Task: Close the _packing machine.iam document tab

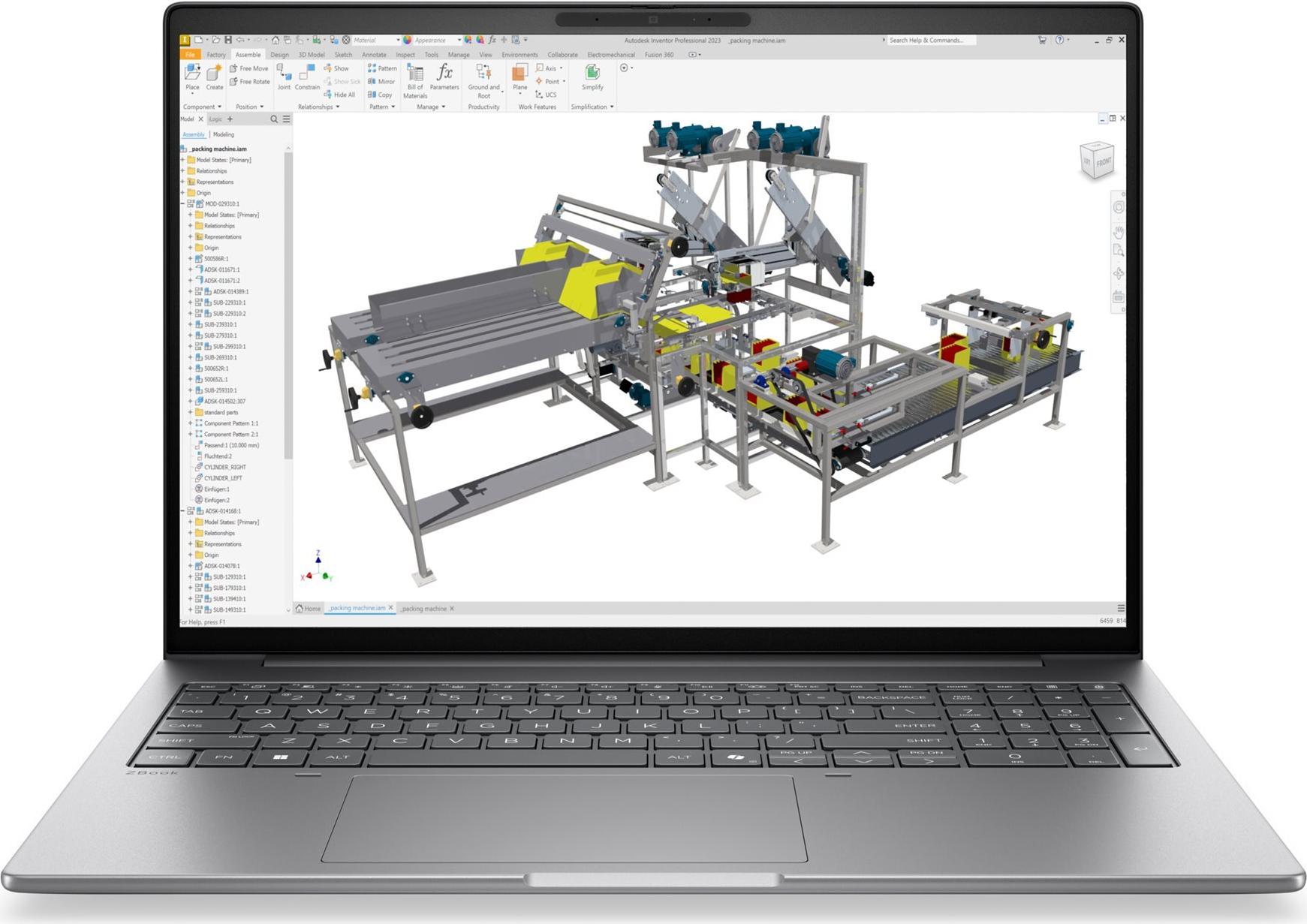Action: (x=390, y=608)
